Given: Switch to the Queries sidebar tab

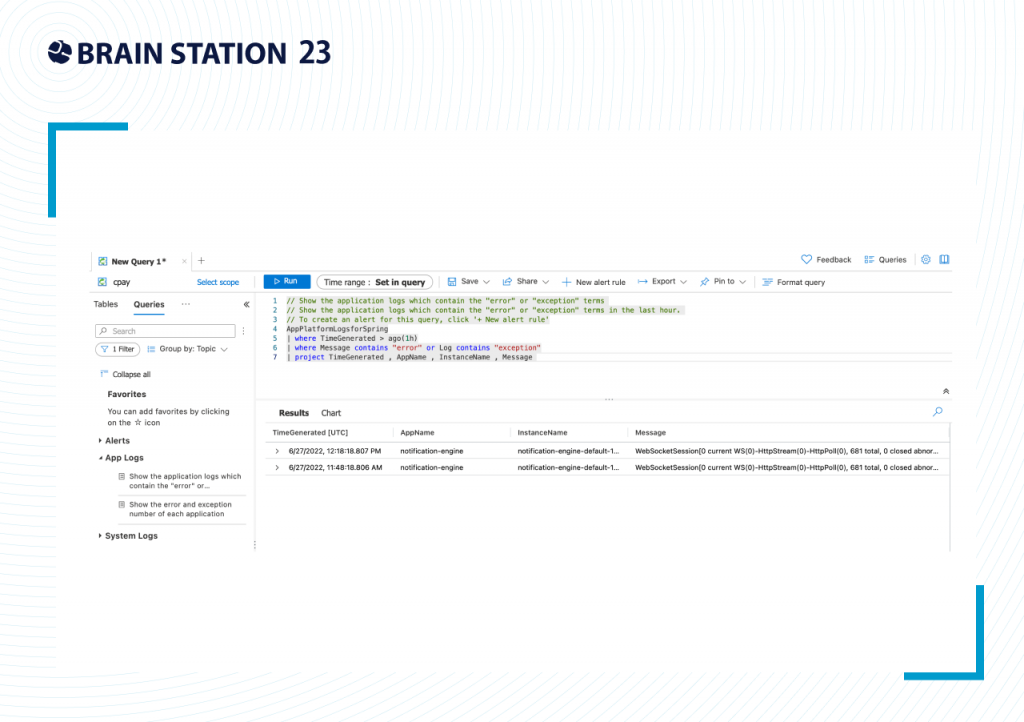Looking at the screenshot, I should tap(149, 304).
